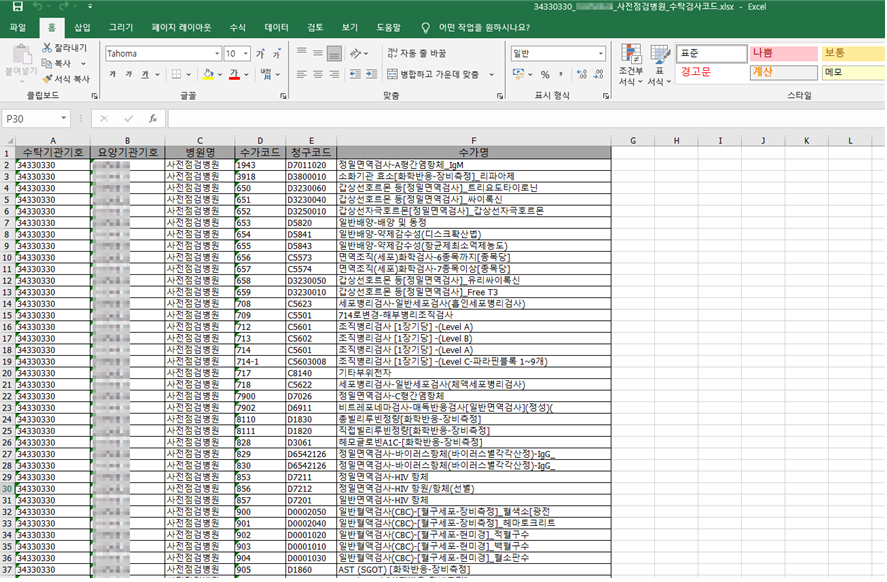Screen dimensions: 887x582
Task: Open the Name Box dropdown arrow
Action: [83, 118]
